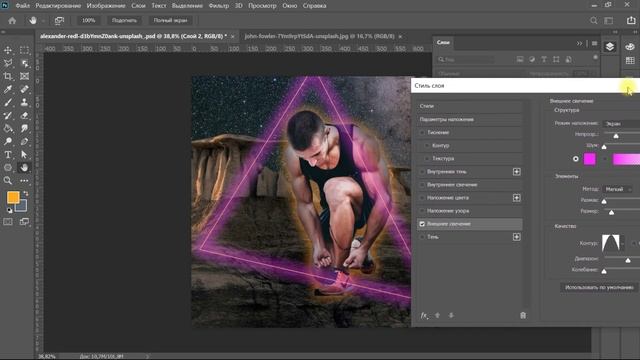This screenshot has height=360, width=640.
Task: Open the extra tools ellipsis menu
Action: [24, 180]
